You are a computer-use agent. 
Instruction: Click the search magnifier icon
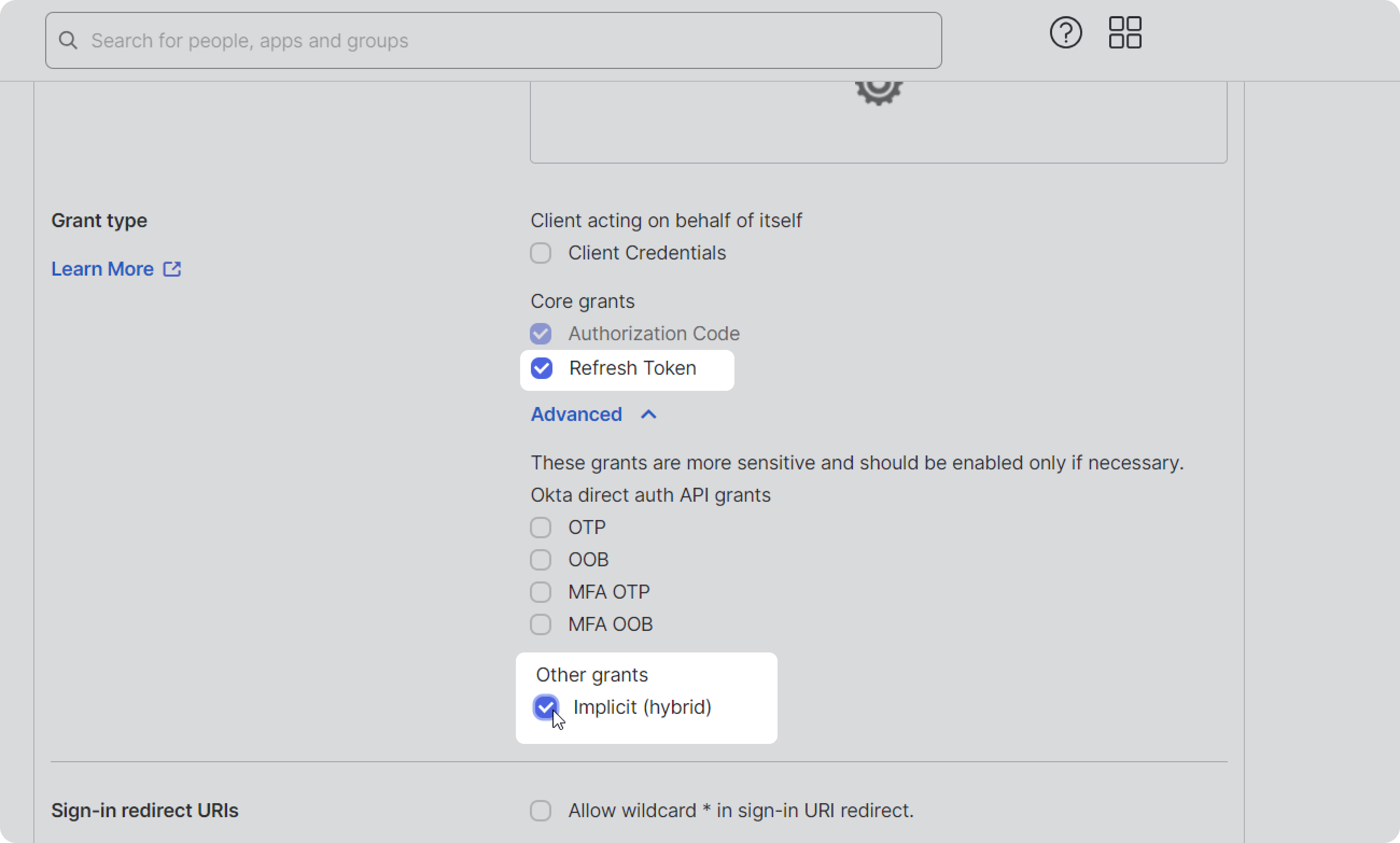[x=68, y=40]
